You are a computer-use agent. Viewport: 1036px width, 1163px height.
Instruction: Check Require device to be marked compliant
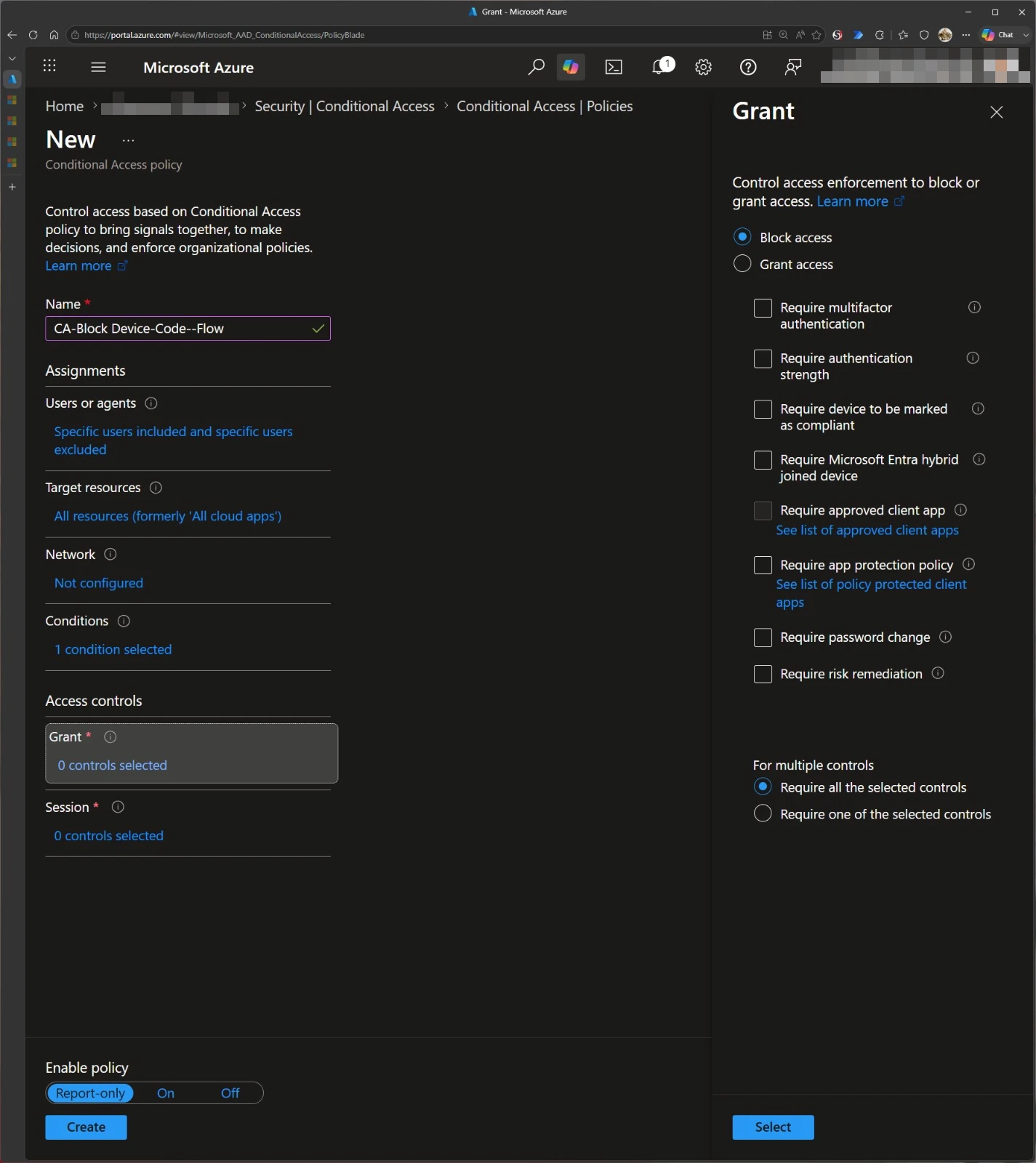tap(763, 409)
